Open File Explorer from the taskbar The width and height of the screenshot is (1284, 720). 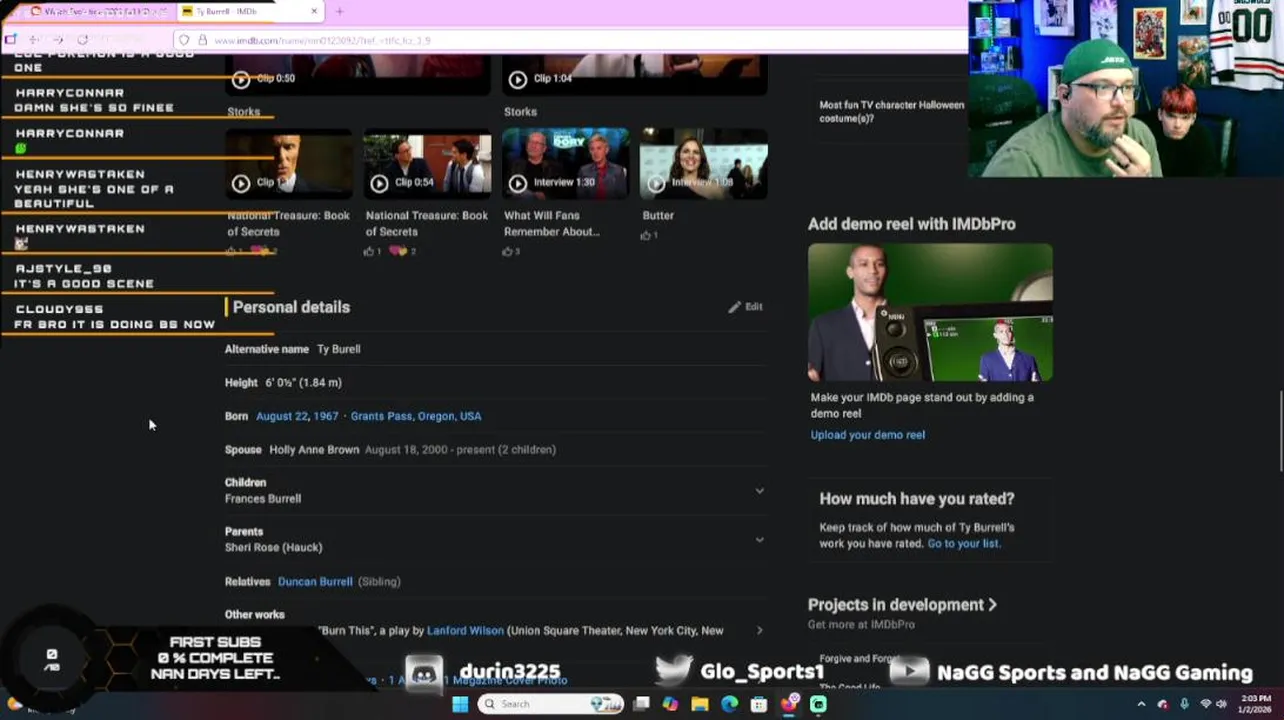click(700, 704)
